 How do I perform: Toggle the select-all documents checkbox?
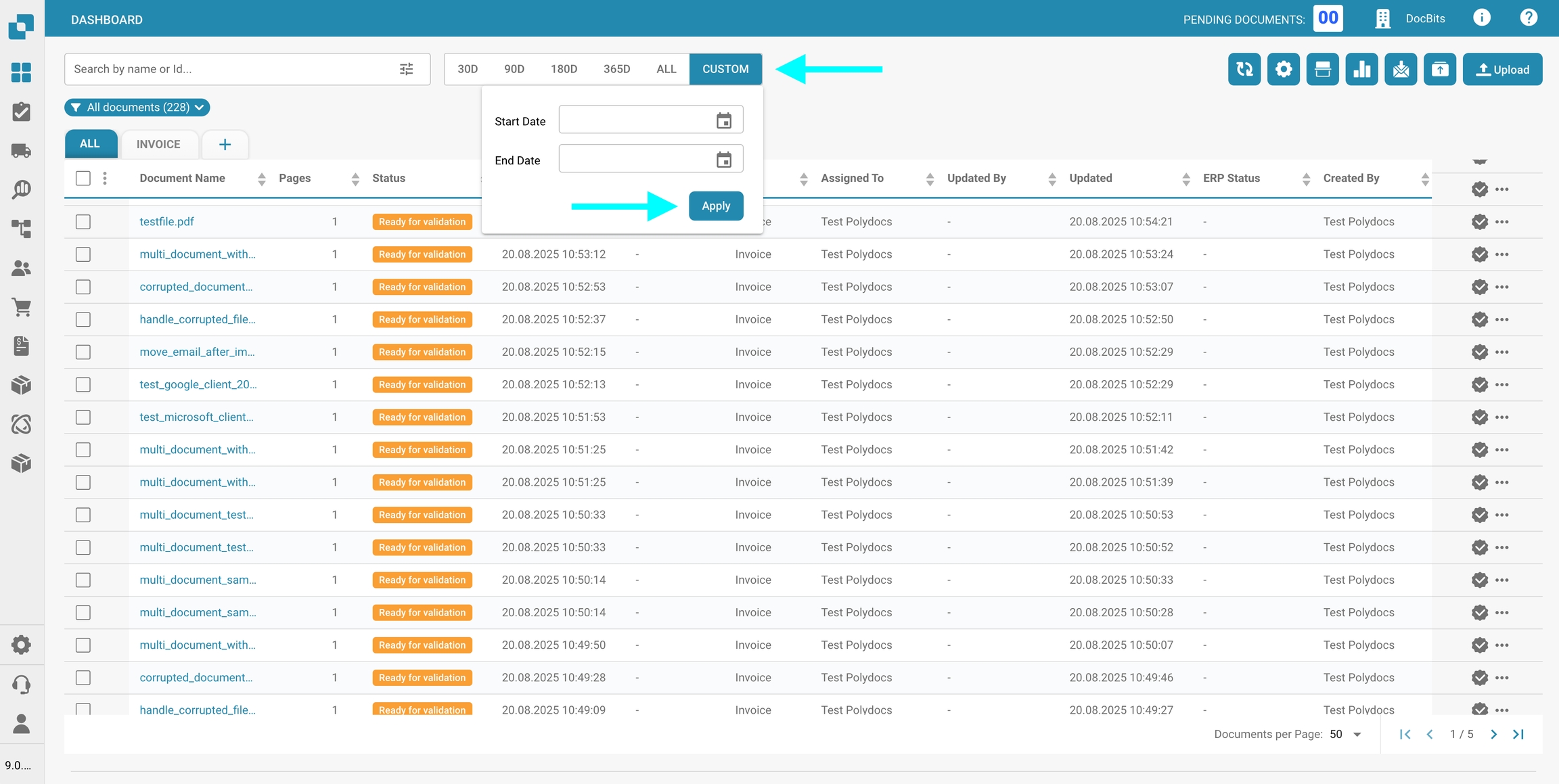click(83, 179)
